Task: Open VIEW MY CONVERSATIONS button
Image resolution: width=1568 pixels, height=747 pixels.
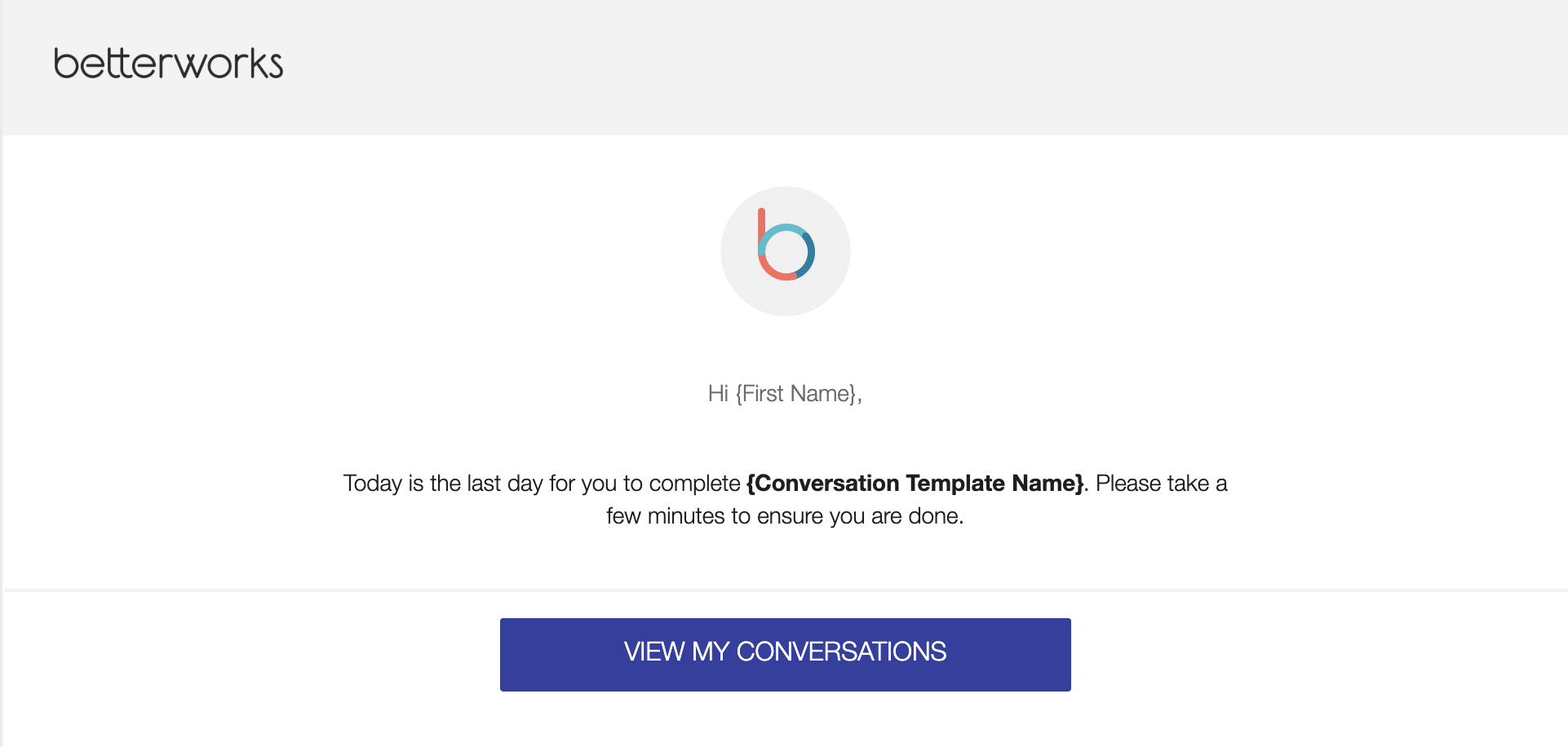Action: (x=785, y=654)
